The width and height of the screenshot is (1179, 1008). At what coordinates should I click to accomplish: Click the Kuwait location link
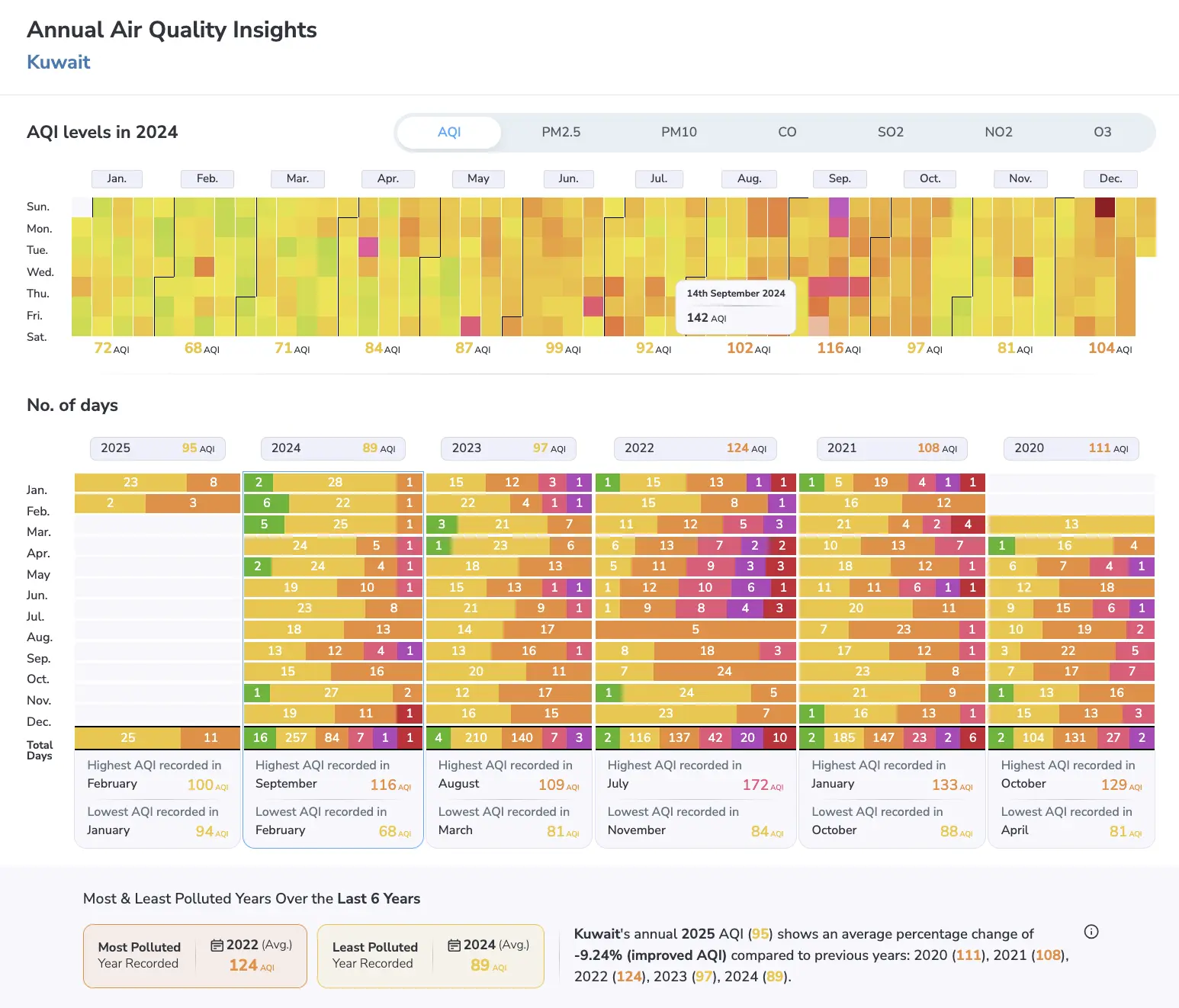(59, 62)
